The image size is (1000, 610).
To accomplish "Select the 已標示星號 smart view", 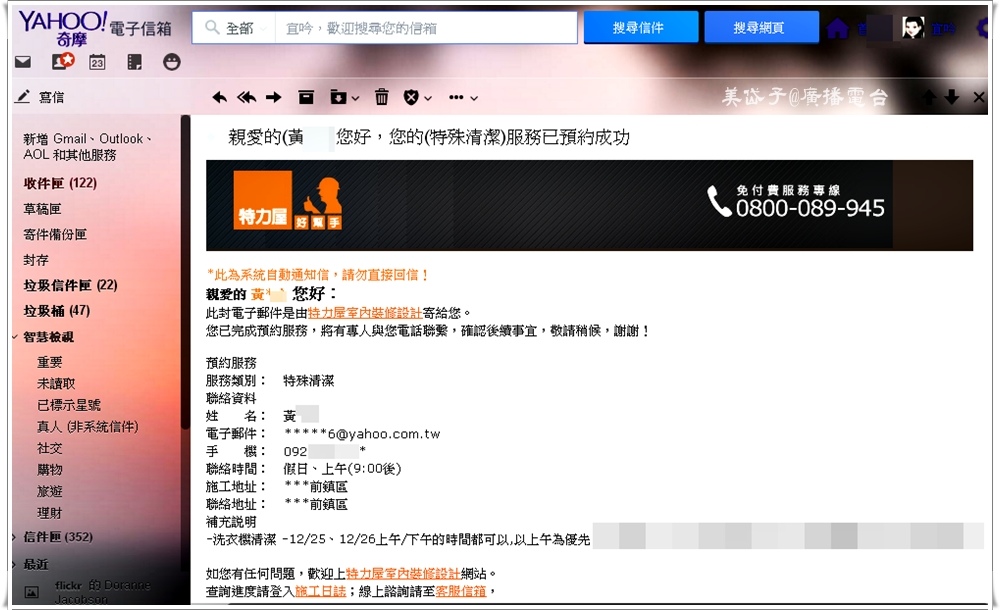I will [x=69, y=405].
